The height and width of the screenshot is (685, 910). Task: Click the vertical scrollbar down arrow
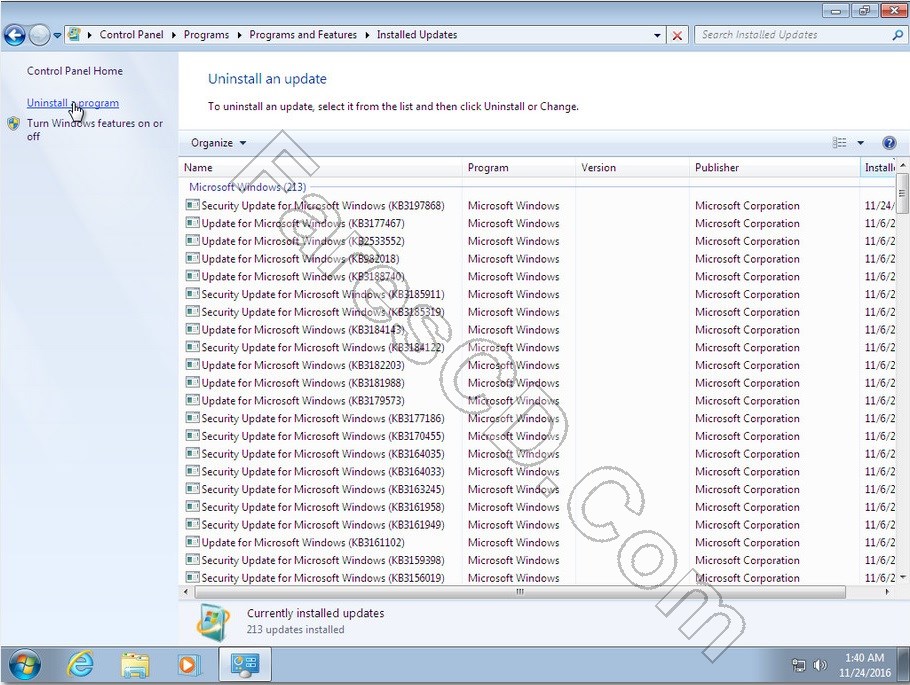point(902,578)
